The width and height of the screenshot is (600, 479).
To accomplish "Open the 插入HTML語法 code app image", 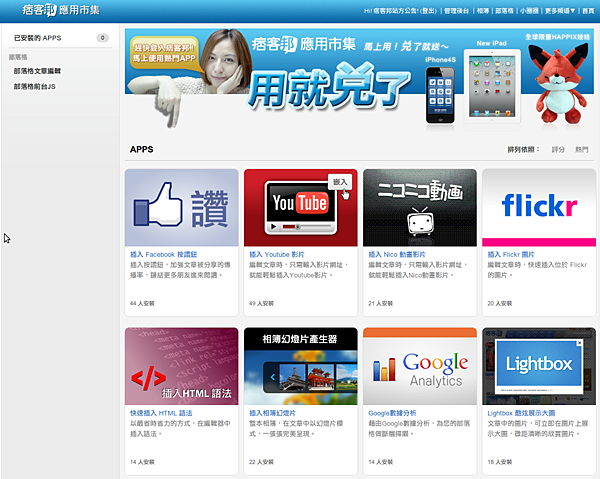I will tap(181, 366).
